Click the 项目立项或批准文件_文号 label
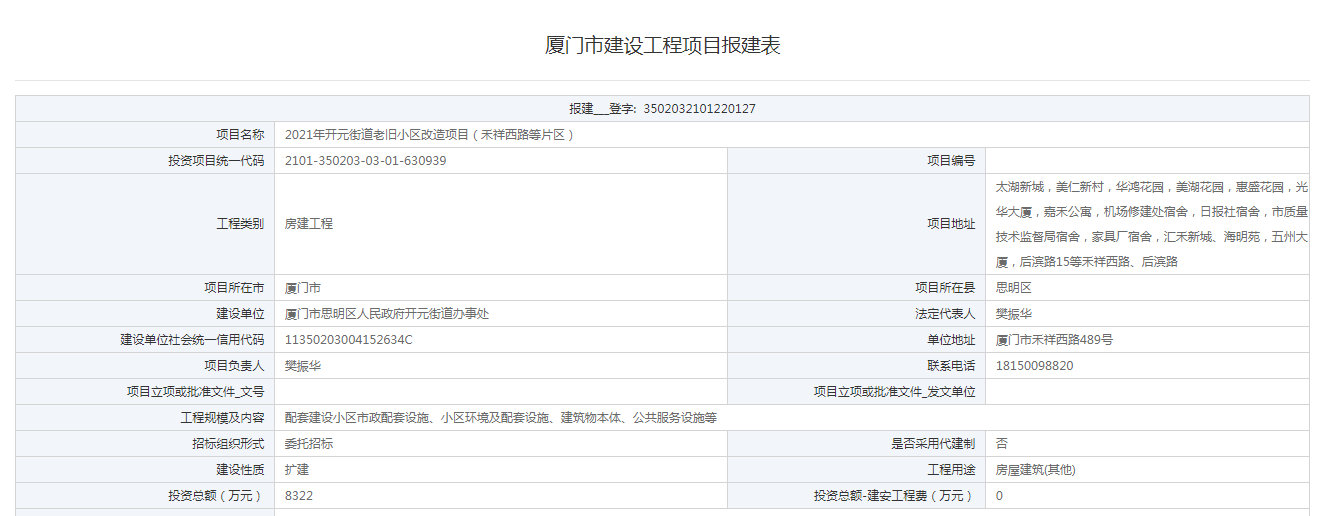This screenshot has width=1322, height=516. tap(195, 391)
